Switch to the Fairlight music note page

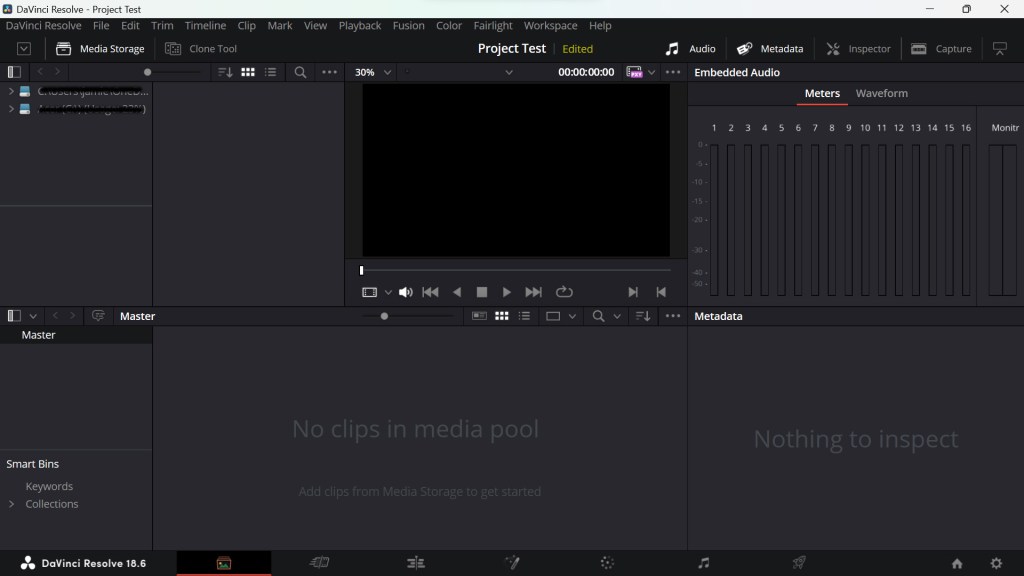[x=703, y=563]
